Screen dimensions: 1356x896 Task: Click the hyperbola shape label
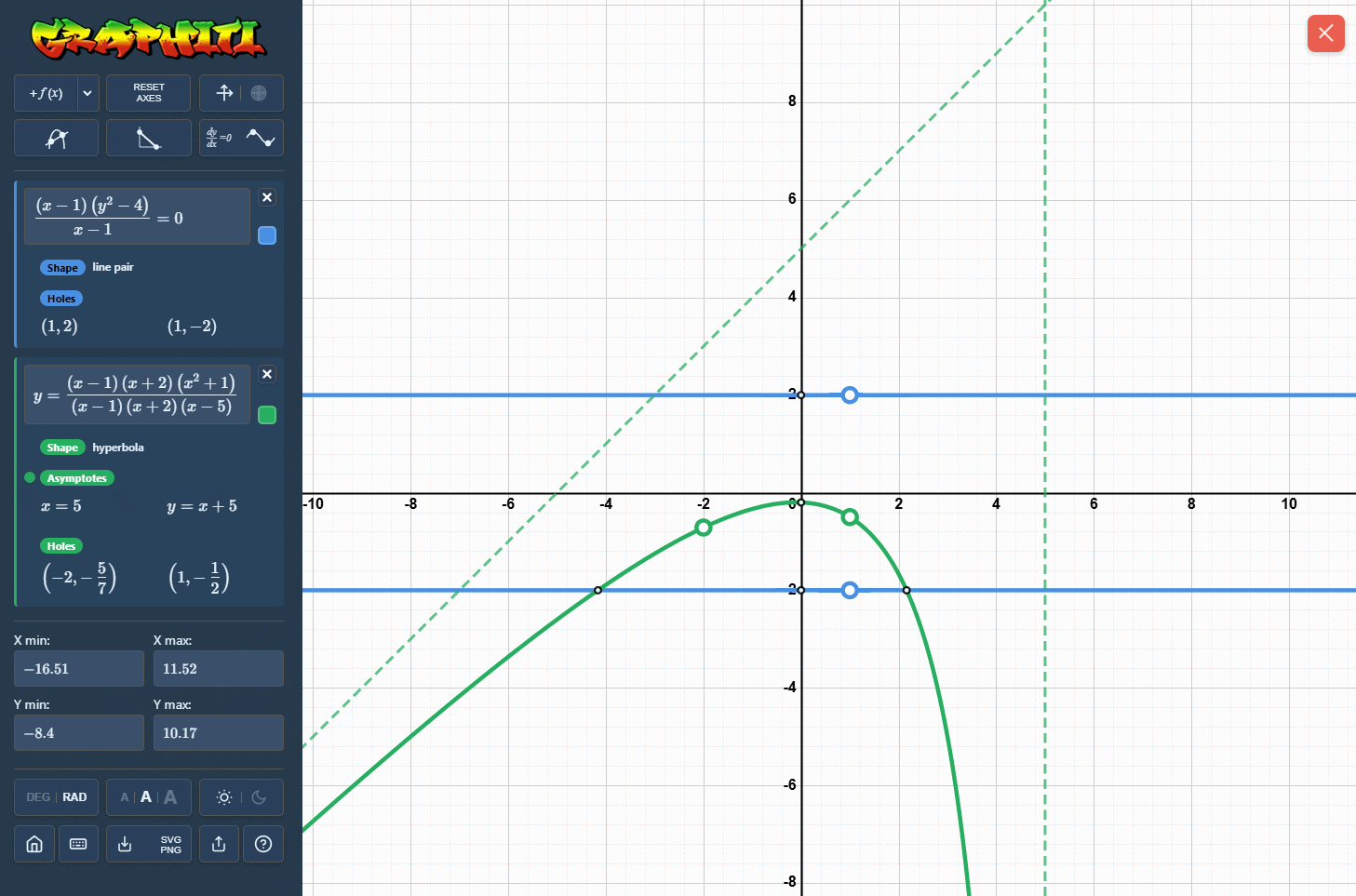118,448
